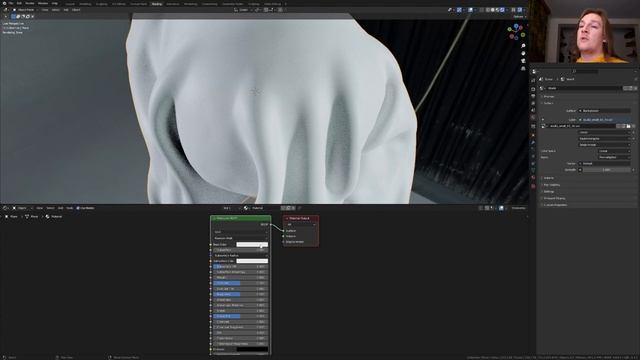This screenshot has height=360, width=640.
Task: Toggle proportional editing in viewport header
Action: 280,9
